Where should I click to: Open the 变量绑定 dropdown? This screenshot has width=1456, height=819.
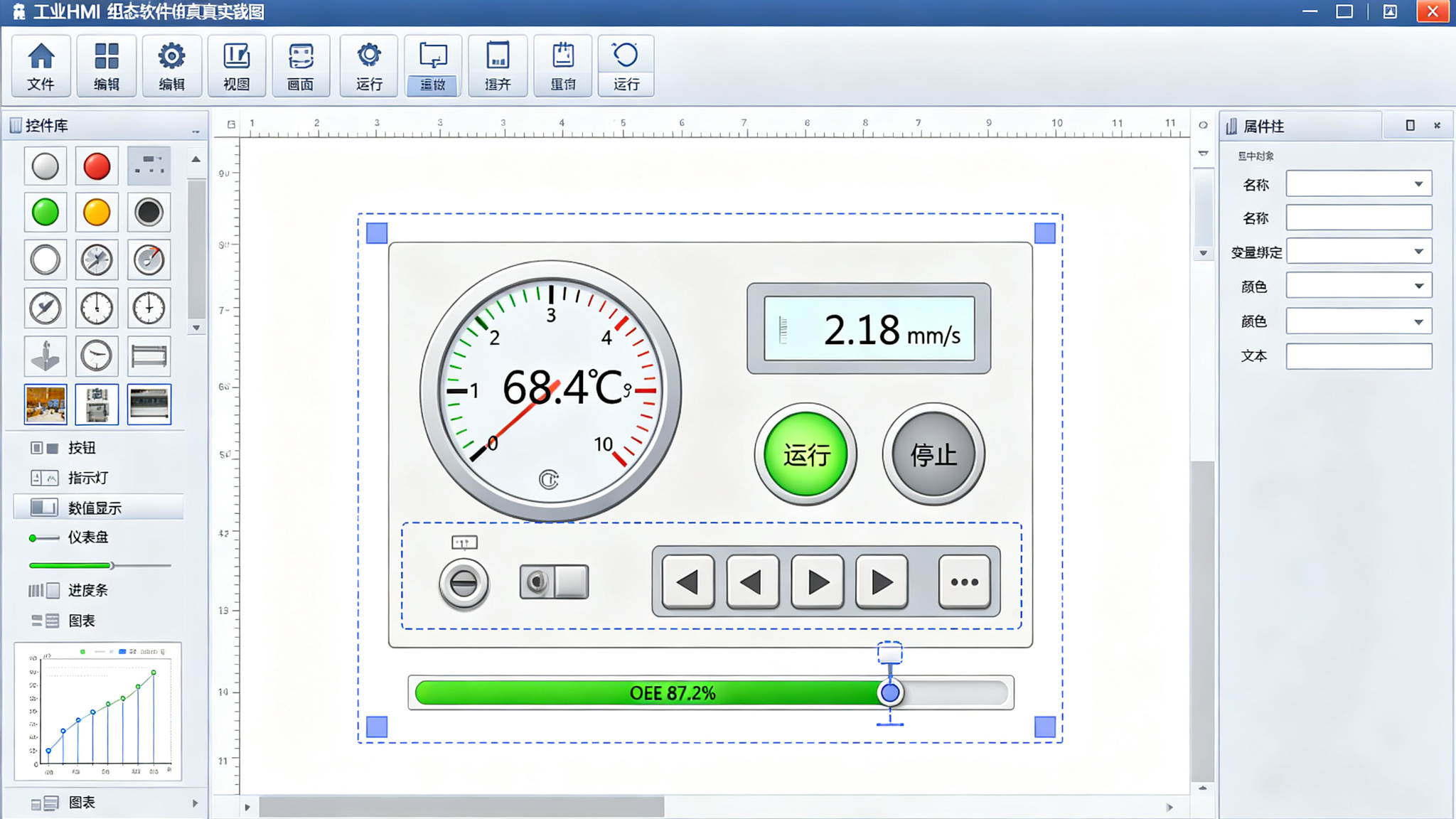[1359, 251]
